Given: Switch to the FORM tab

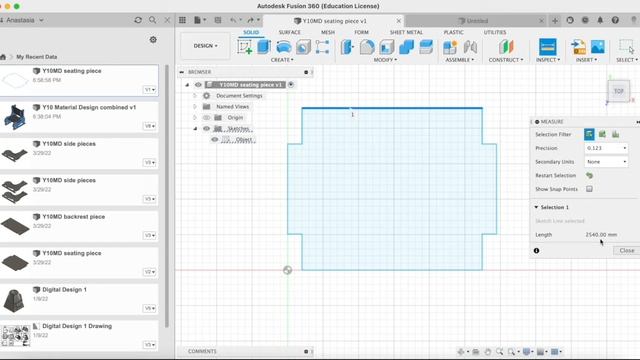Looking at the screenshot, I should 361,32.
